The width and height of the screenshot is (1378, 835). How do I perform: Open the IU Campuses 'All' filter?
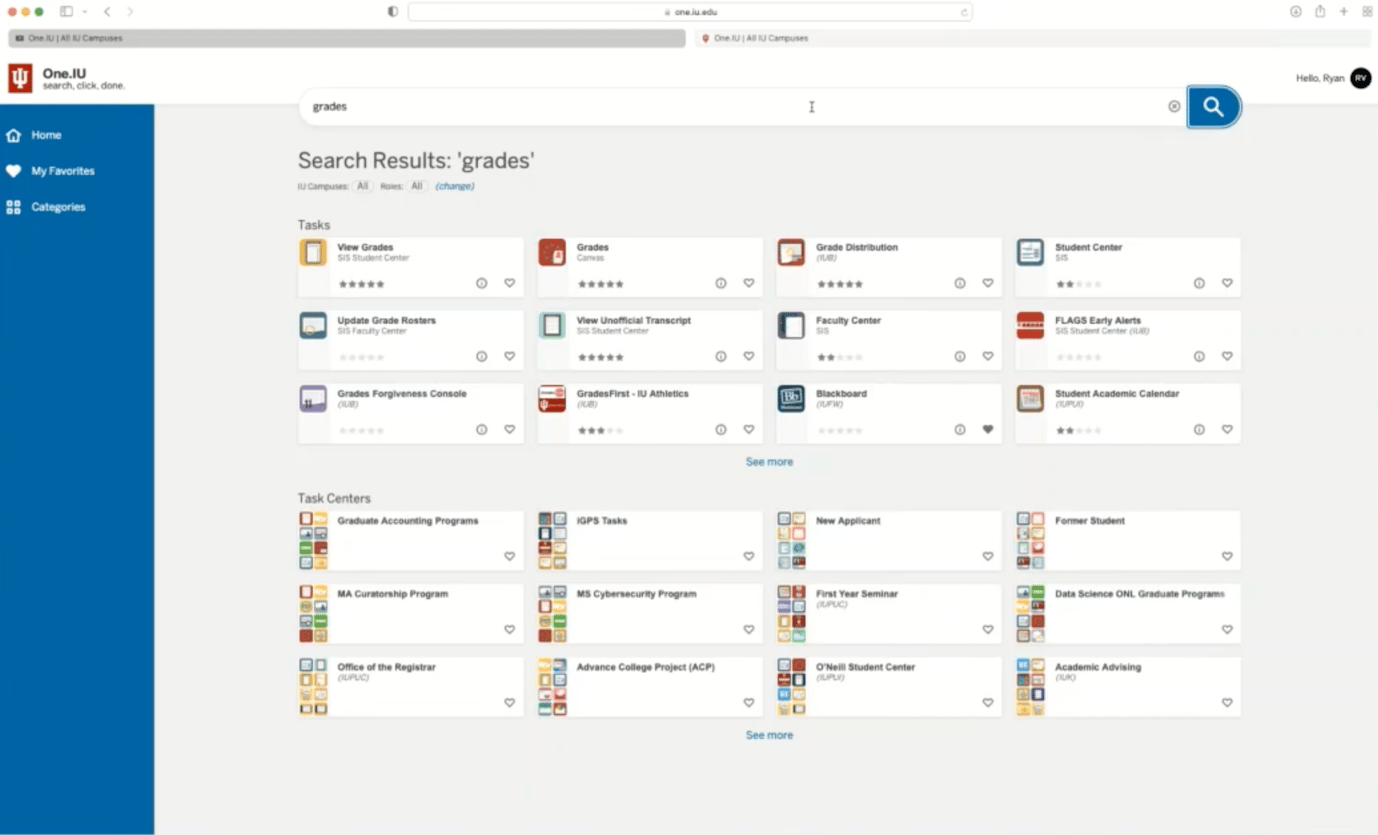[x=362, y=186]
